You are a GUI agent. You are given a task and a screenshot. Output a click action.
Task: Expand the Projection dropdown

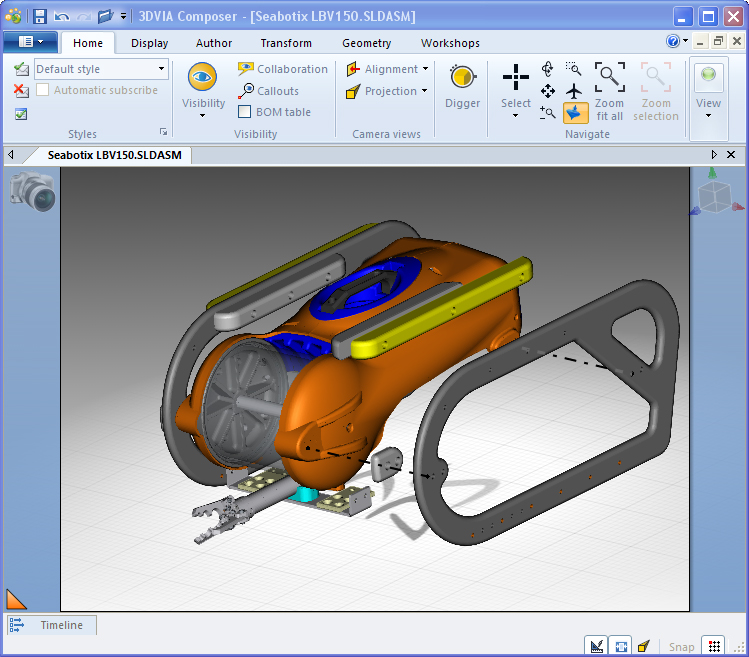tap(425, 91)
